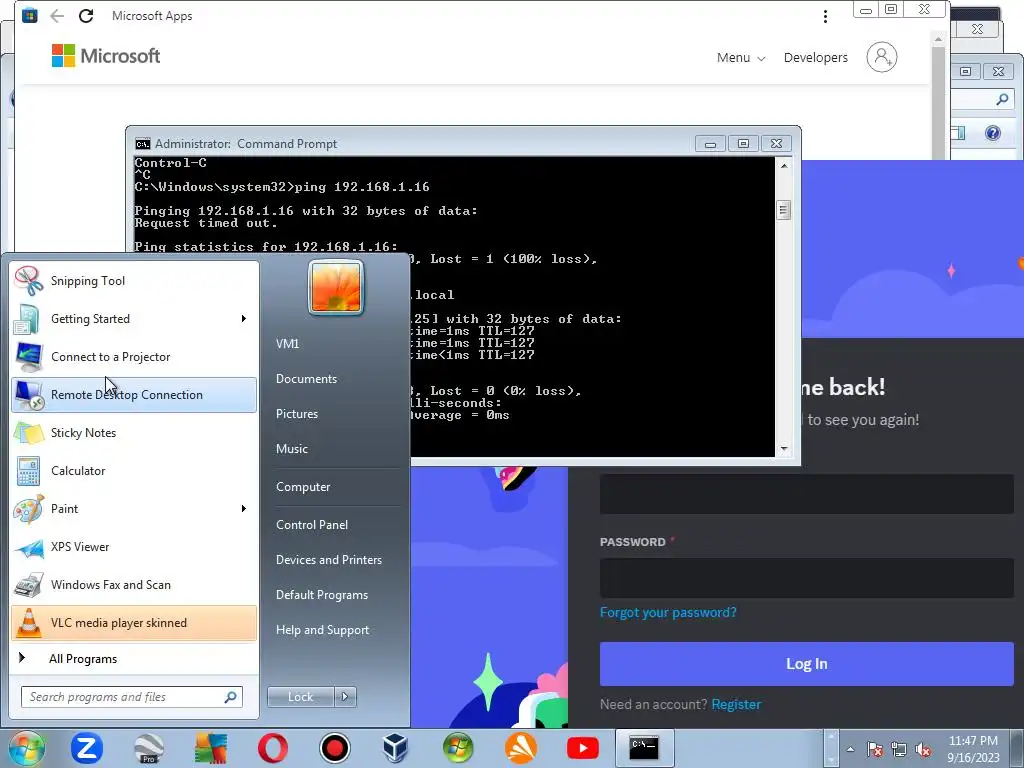Open Action Center flag icon
Screen dimensions: 1024x768
click(875, 750)
